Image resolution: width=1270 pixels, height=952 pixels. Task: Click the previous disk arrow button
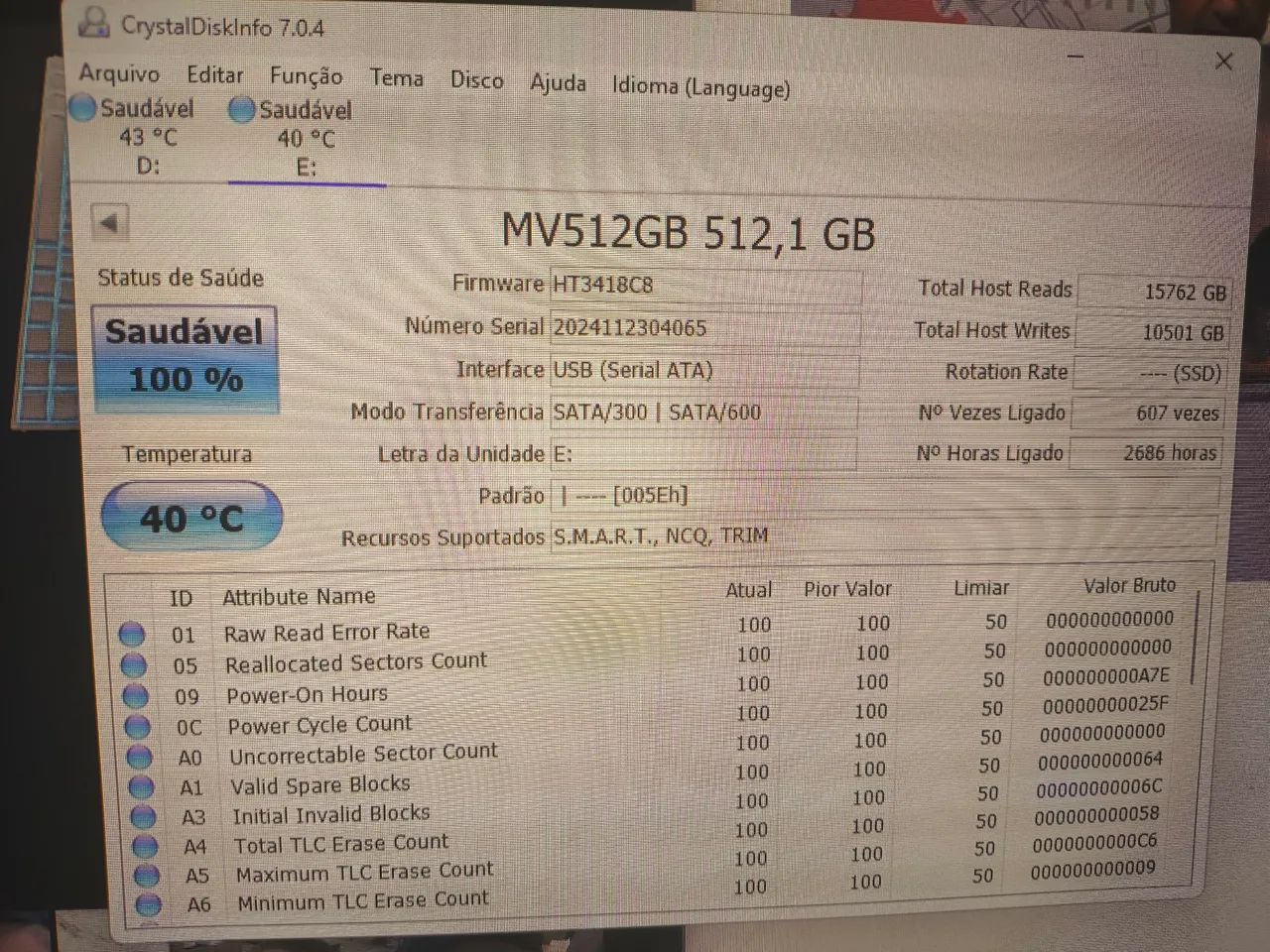109,222
